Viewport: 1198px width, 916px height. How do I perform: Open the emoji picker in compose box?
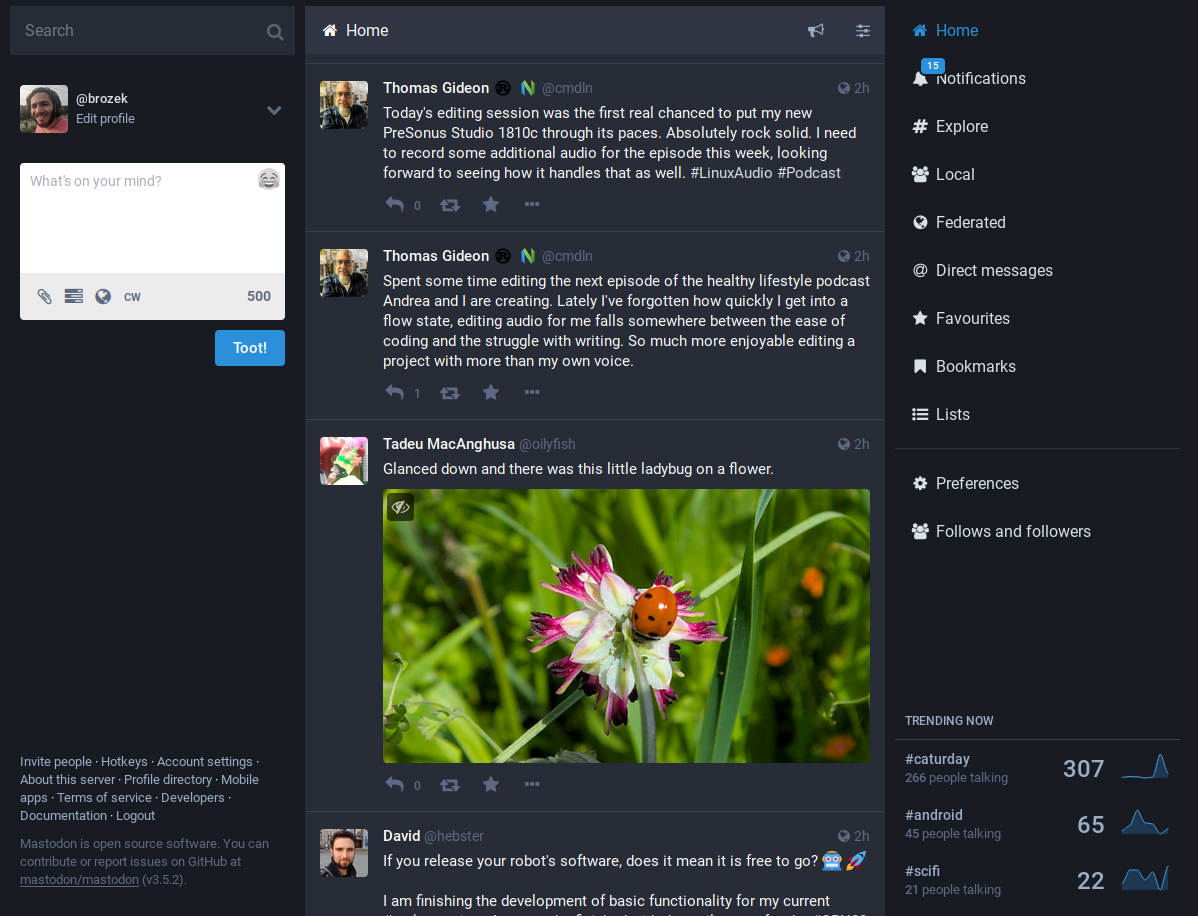(x=268, y=180)
